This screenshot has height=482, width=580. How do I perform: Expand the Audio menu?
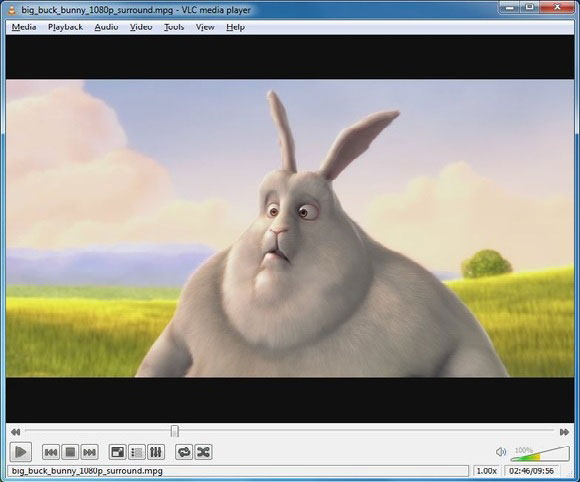106,27
